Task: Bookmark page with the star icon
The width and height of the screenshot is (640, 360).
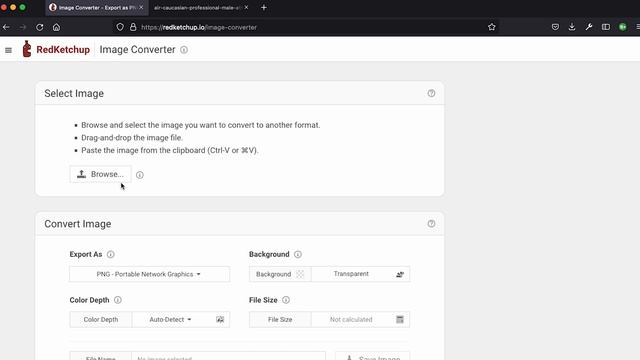Action: pos(491,27)
